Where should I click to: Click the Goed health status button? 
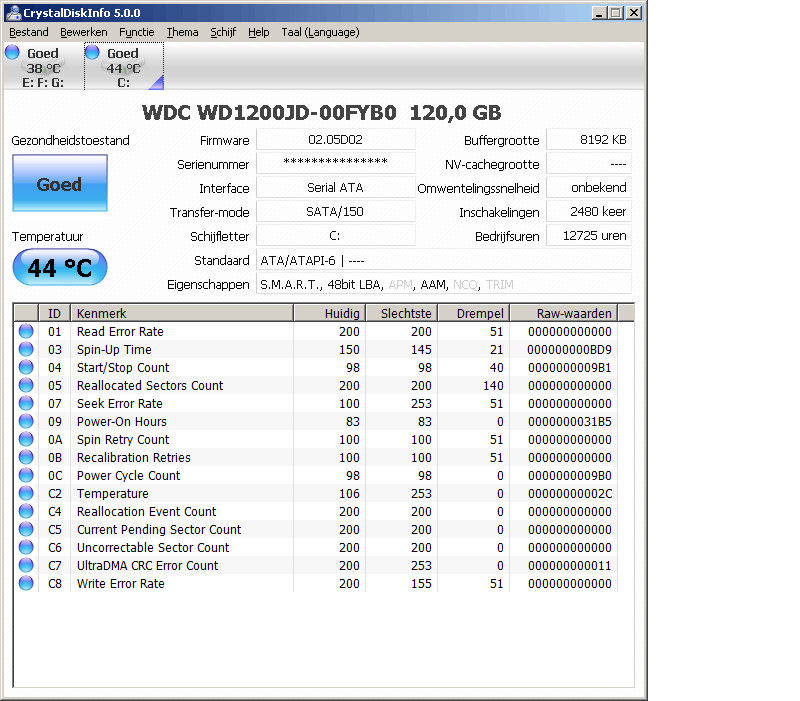pyautogui.click(x=60, y=183)
